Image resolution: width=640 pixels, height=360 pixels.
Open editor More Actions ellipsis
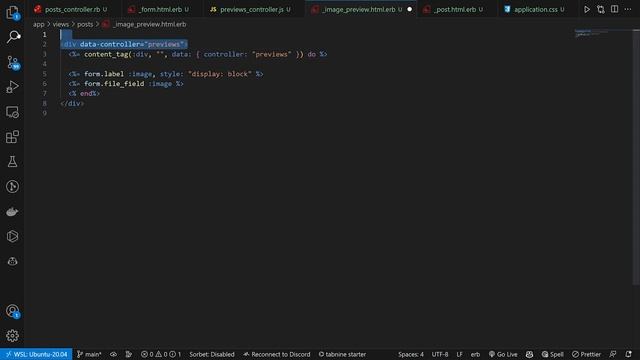(x=628, y=9)
